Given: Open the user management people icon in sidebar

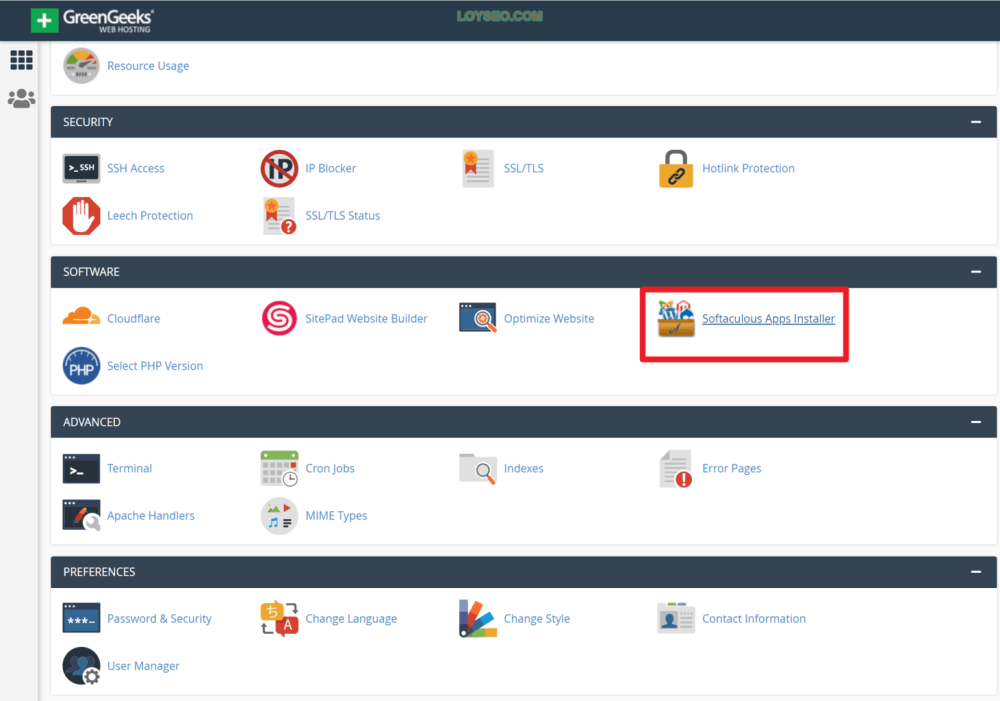Looking at the screenshot, I should coord(21,98).
